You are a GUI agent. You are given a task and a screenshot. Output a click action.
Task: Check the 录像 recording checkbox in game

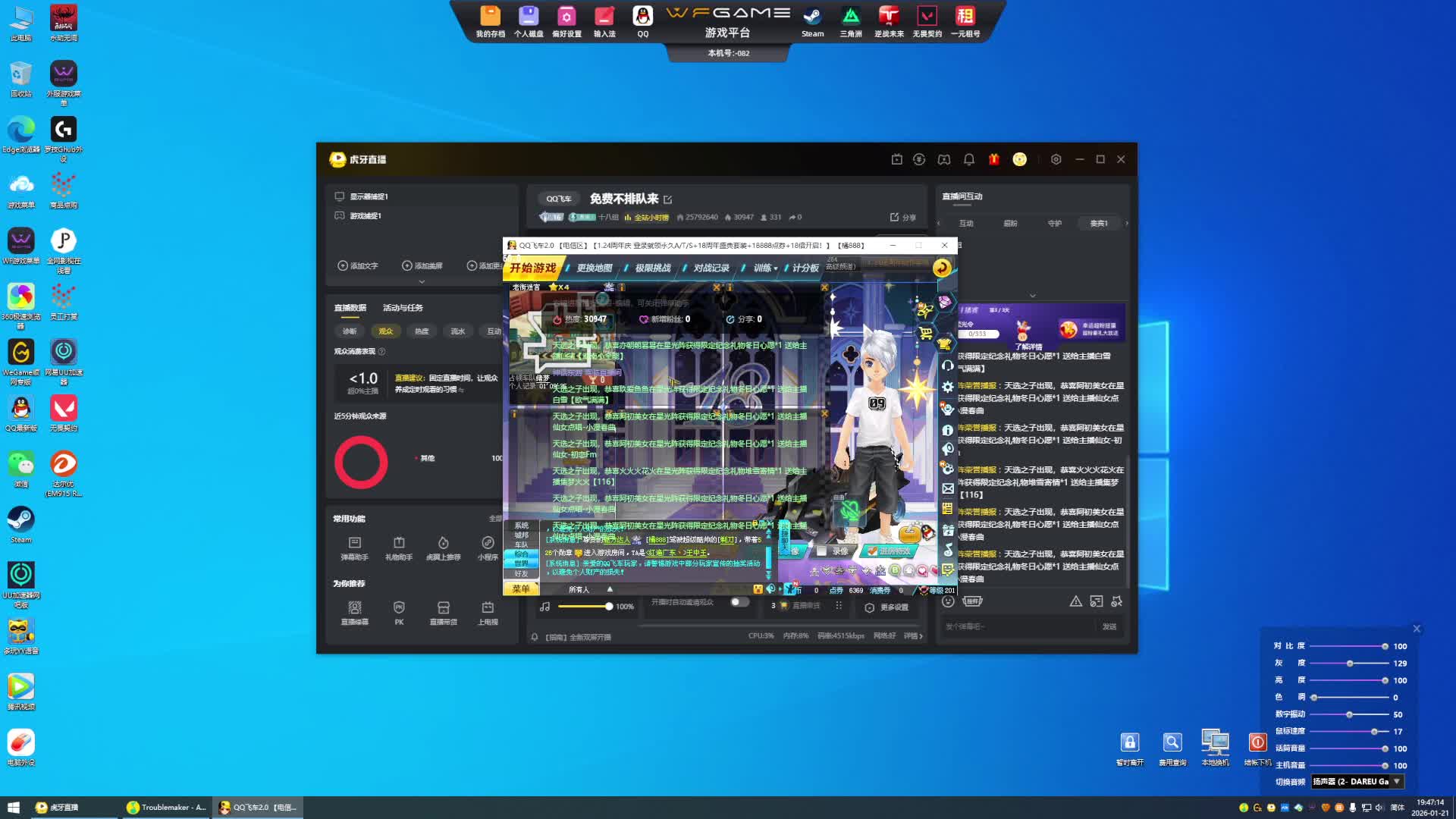coord(821,551)
